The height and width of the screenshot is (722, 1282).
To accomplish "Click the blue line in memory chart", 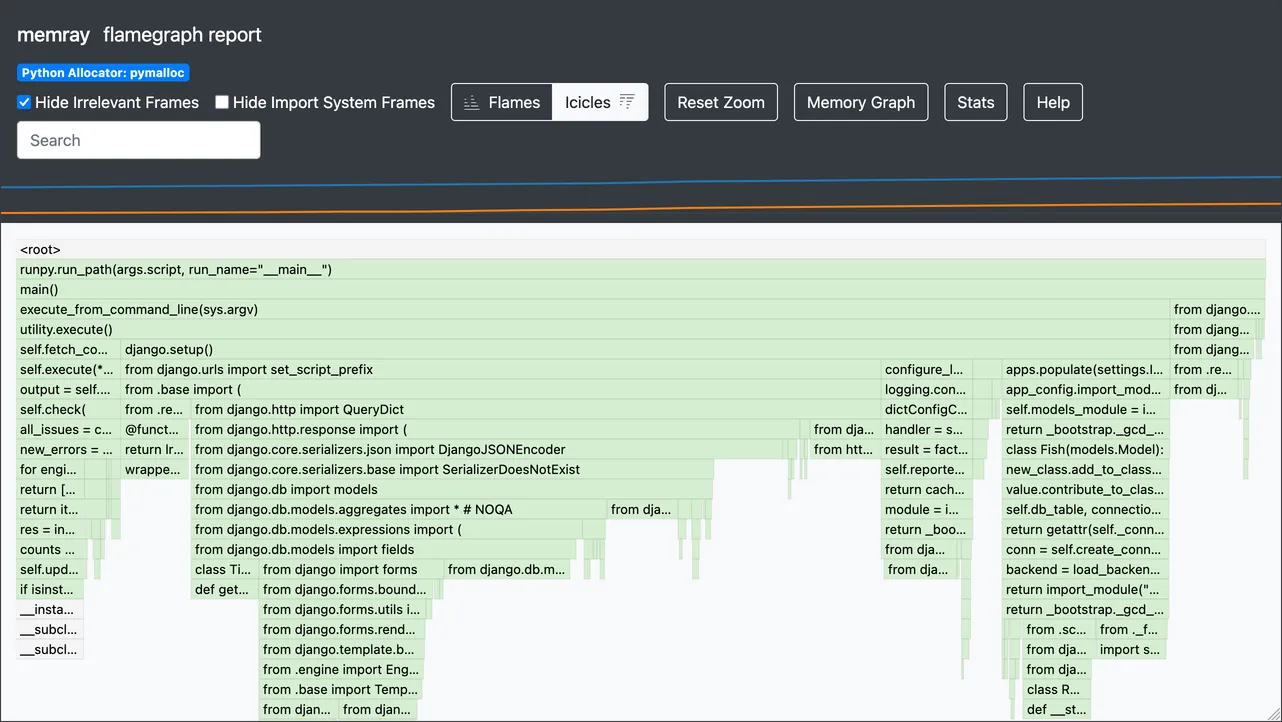I will click(640, 183).
